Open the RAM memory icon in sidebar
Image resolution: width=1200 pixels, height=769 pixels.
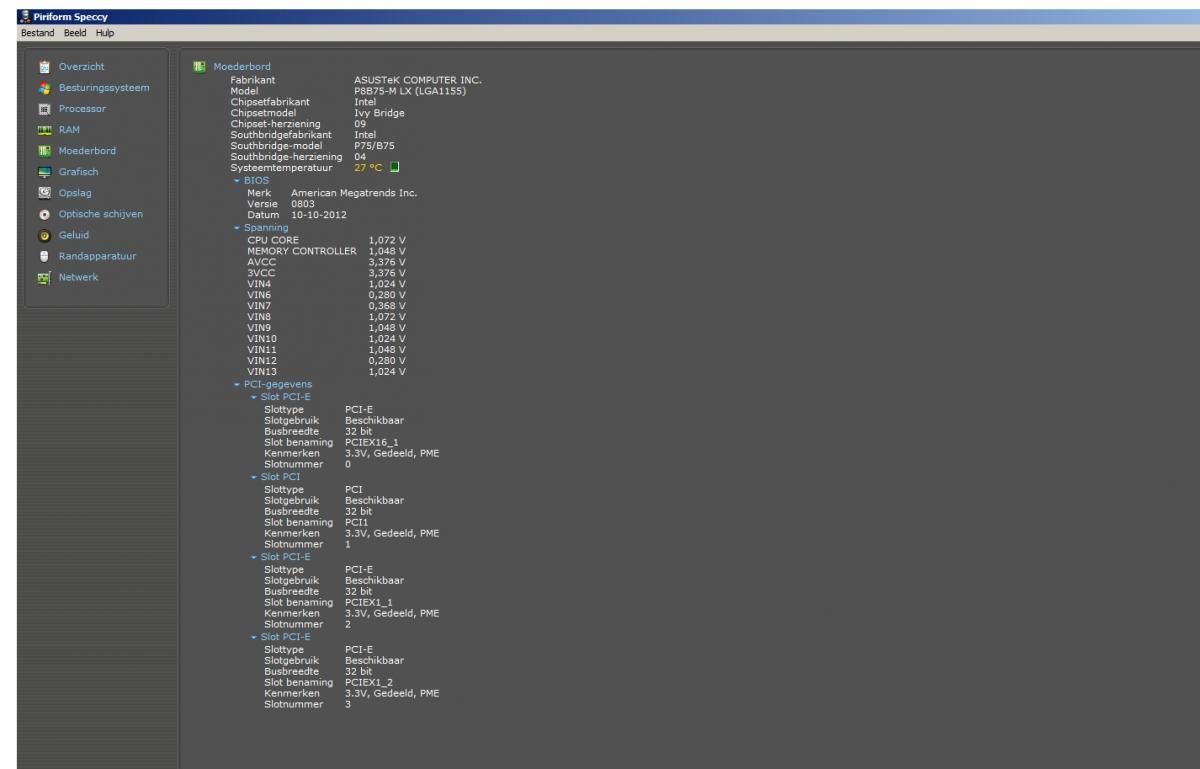point(43,130)
